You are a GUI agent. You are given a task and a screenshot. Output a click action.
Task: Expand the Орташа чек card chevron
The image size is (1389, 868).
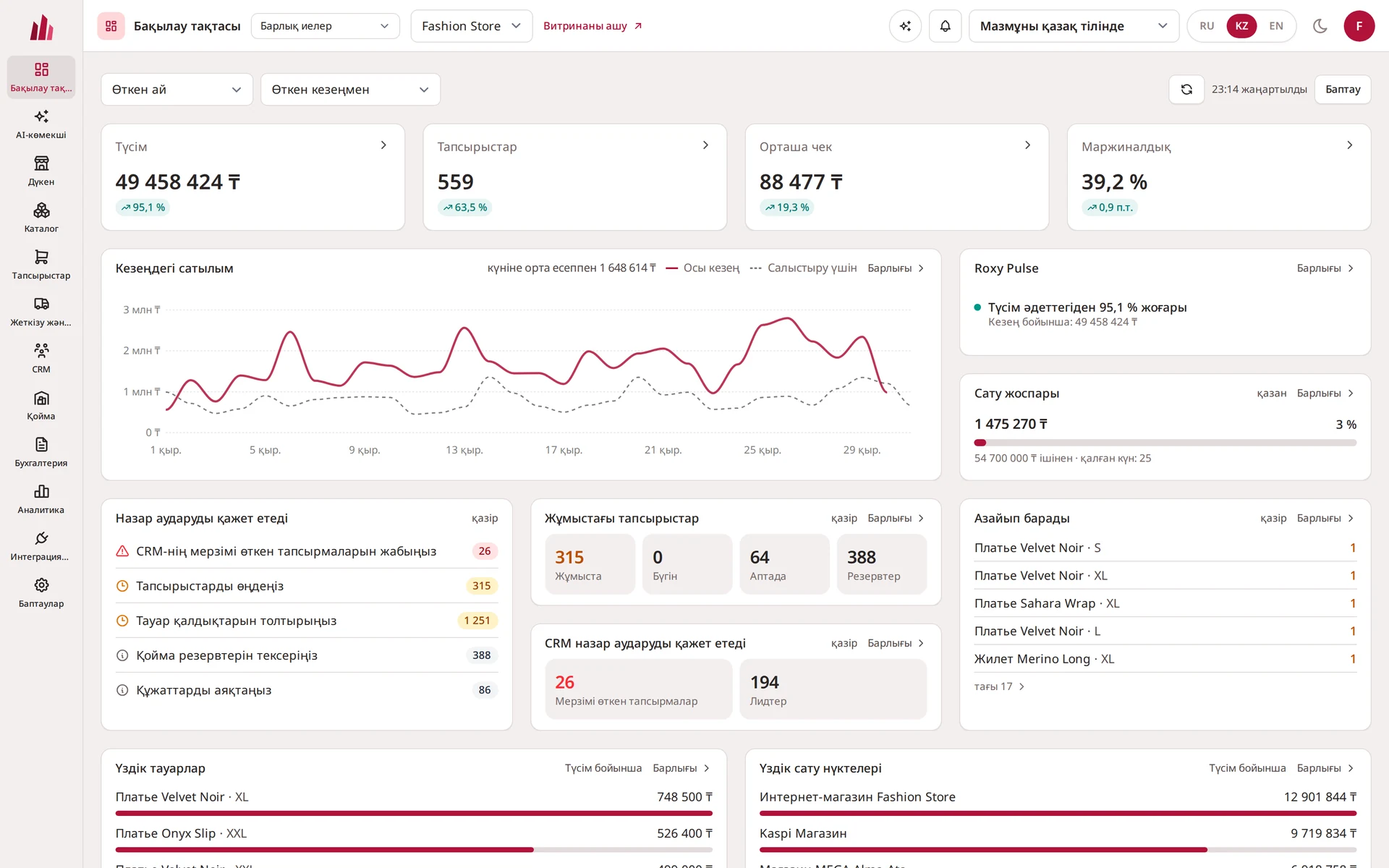pos(1027,145)
